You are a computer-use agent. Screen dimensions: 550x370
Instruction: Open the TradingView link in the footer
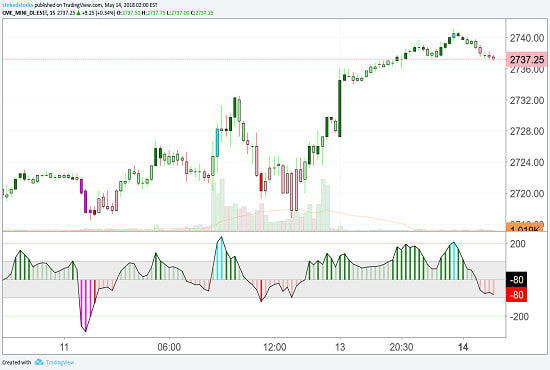pos(60,362)
